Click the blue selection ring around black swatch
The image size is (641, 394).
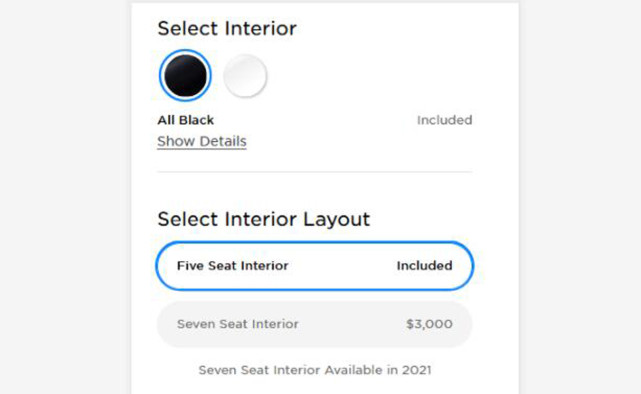[x=161, y=76]
